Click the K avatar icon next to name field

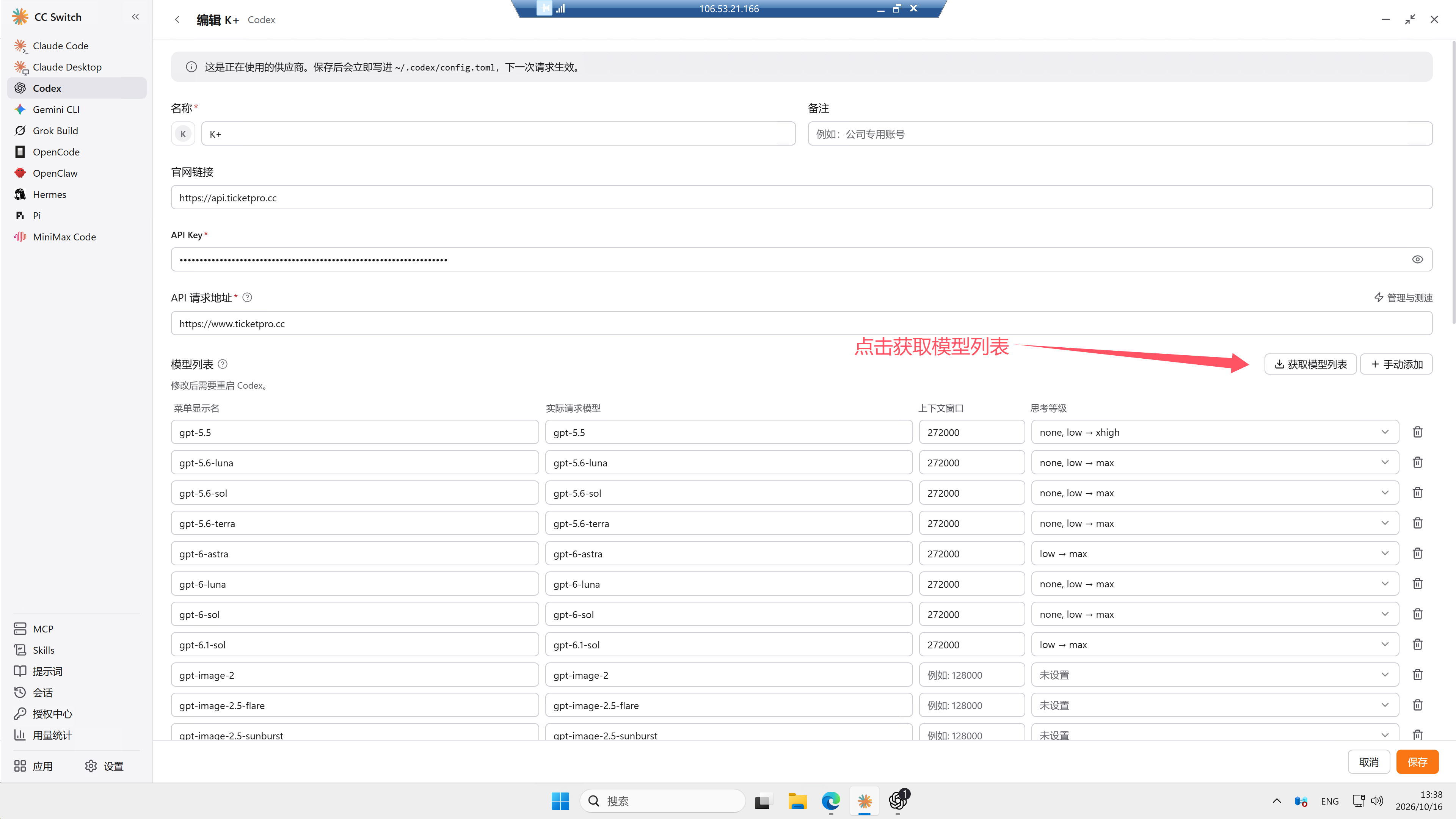pyautogui.click(x=182, y=134)
